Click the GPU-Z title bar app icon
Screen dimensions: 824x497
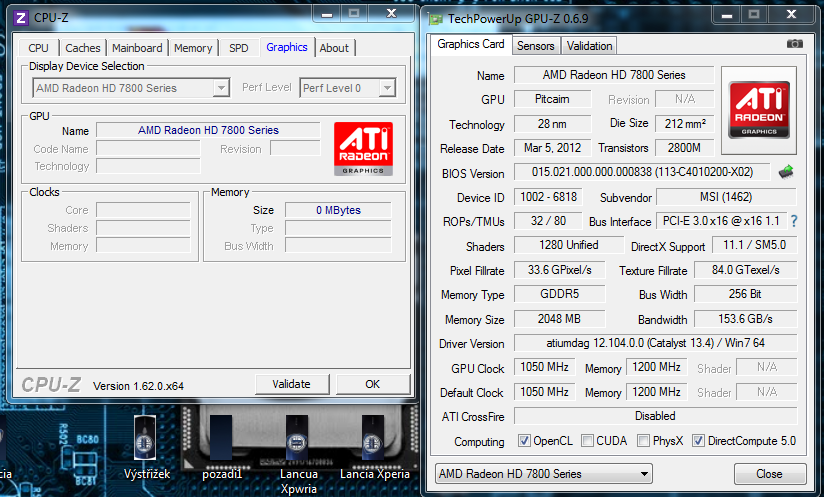coord(435,19)
